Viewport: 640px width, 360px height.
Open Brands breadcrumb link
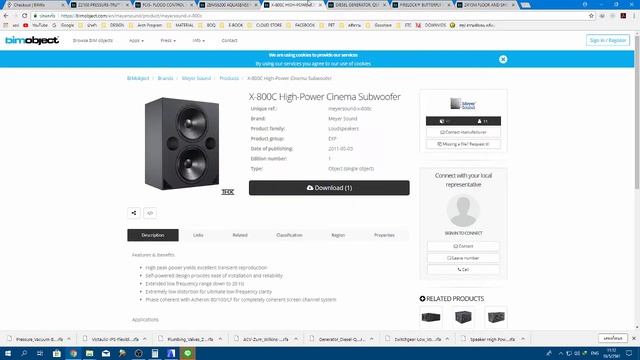165,78
